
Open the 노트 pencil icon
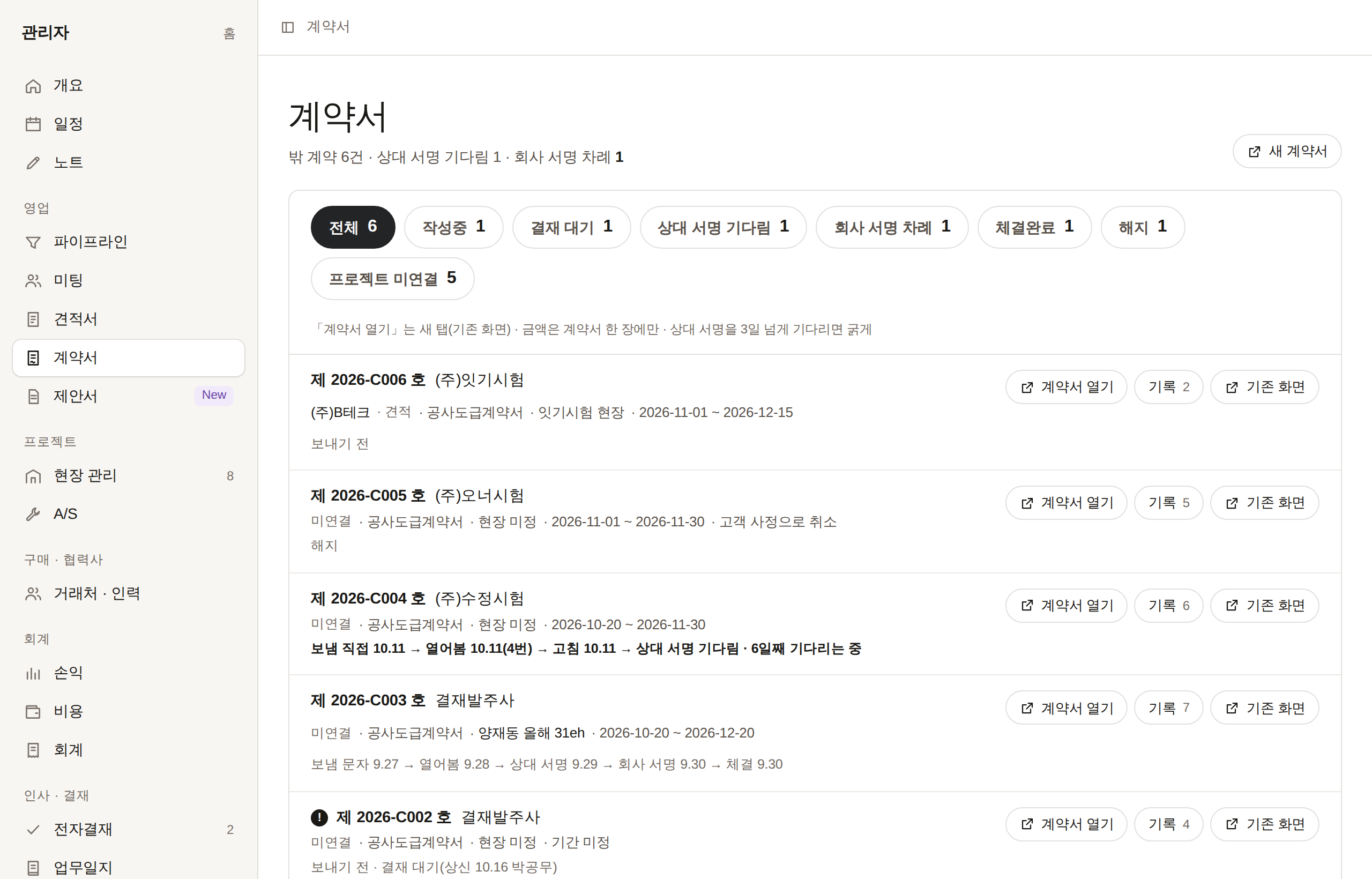click(x=33, y=163)
